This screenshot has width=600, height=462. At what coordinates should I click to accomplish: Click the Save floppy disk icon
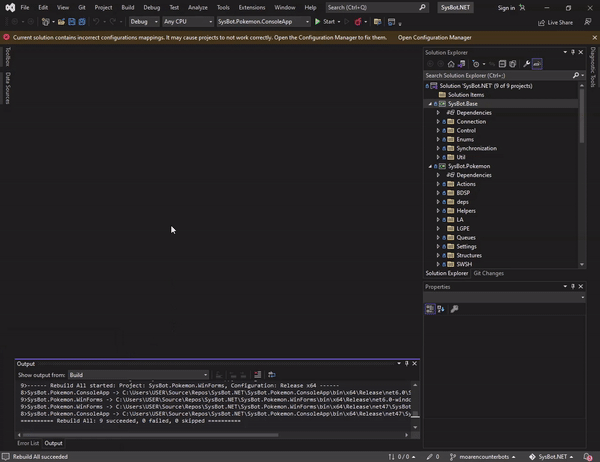pyautogui.click(x=72, y=22)
